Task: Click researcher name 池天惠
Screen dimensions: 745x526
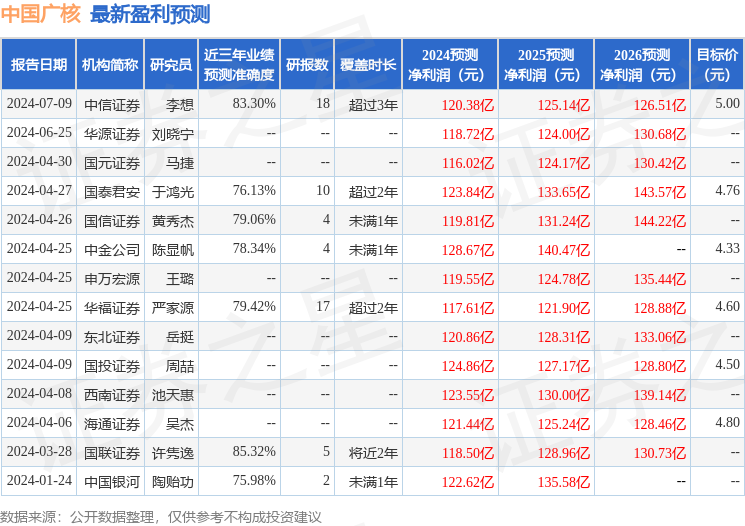Action: click(x=173, y=395)
